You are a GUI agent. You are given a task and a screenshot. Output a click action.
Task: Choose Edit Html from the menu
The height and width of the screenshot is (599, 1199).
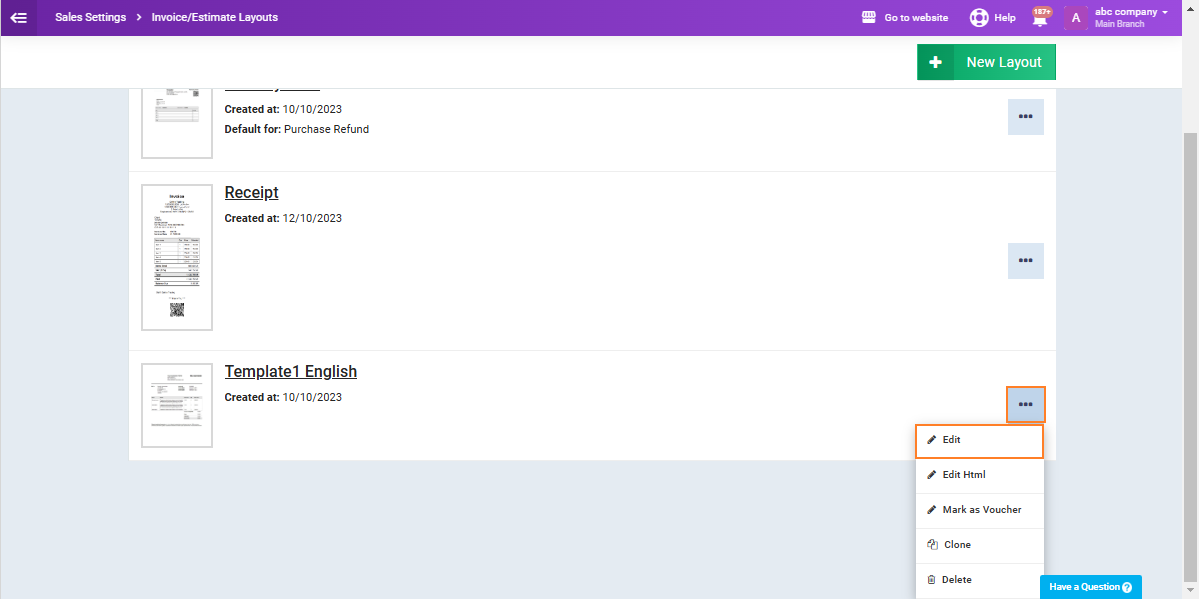[979, 475]
